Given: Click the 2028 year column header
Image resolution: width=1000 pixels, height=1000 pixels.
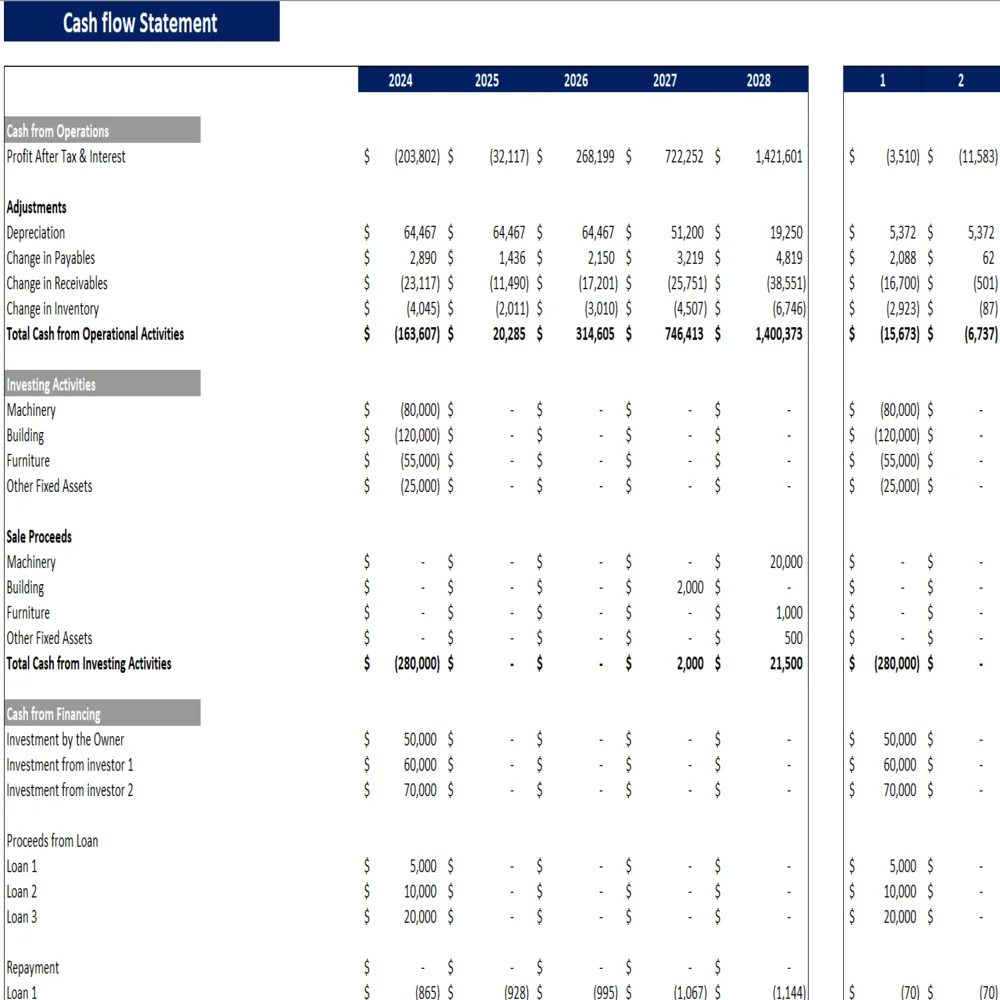Looking at the screenshot, I should [x=759, y=81].
